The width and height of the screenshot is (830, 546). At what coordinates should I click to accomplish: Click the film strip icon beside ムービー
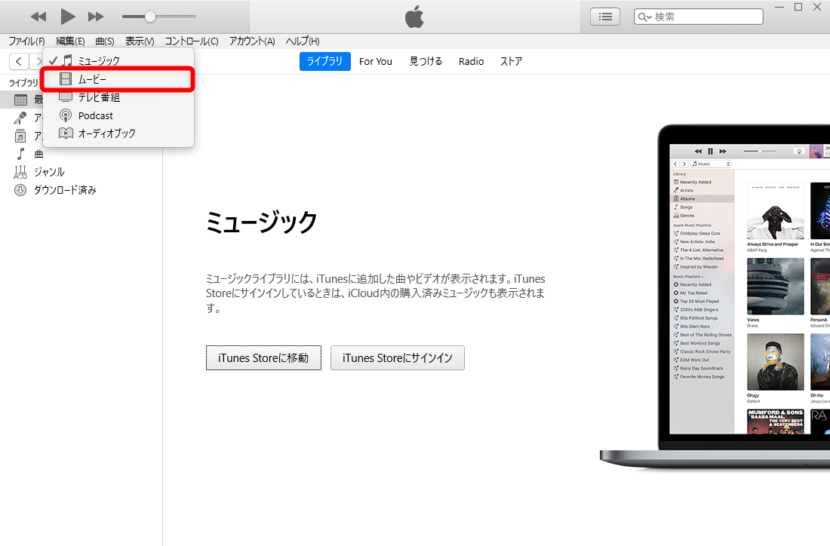pos(66,79)
